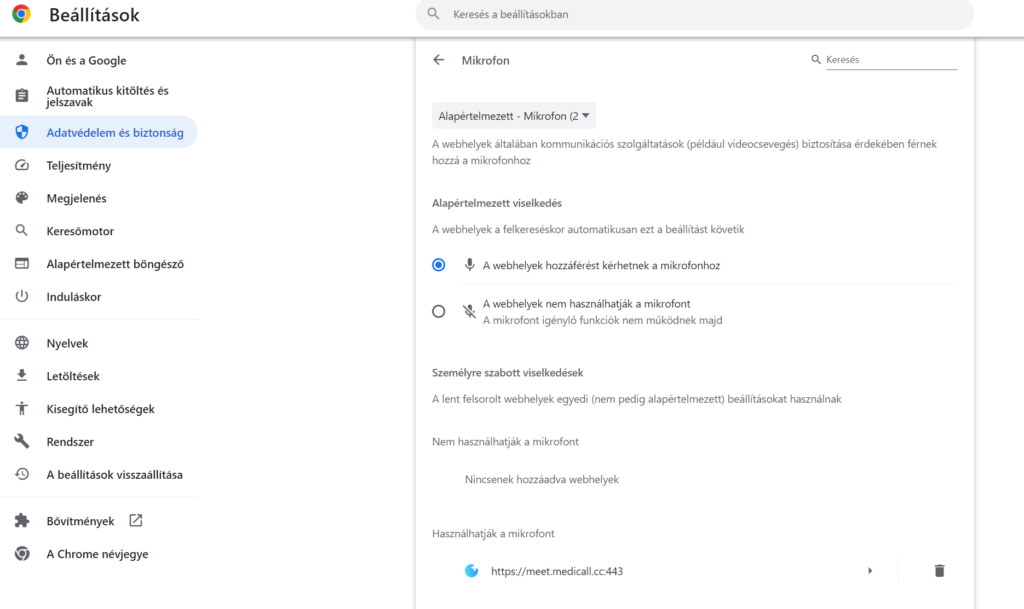The height and width of the screenshot is (609, 1024).
Task: Open A Chrome névjegye page
Action: [x=99, y=554]
